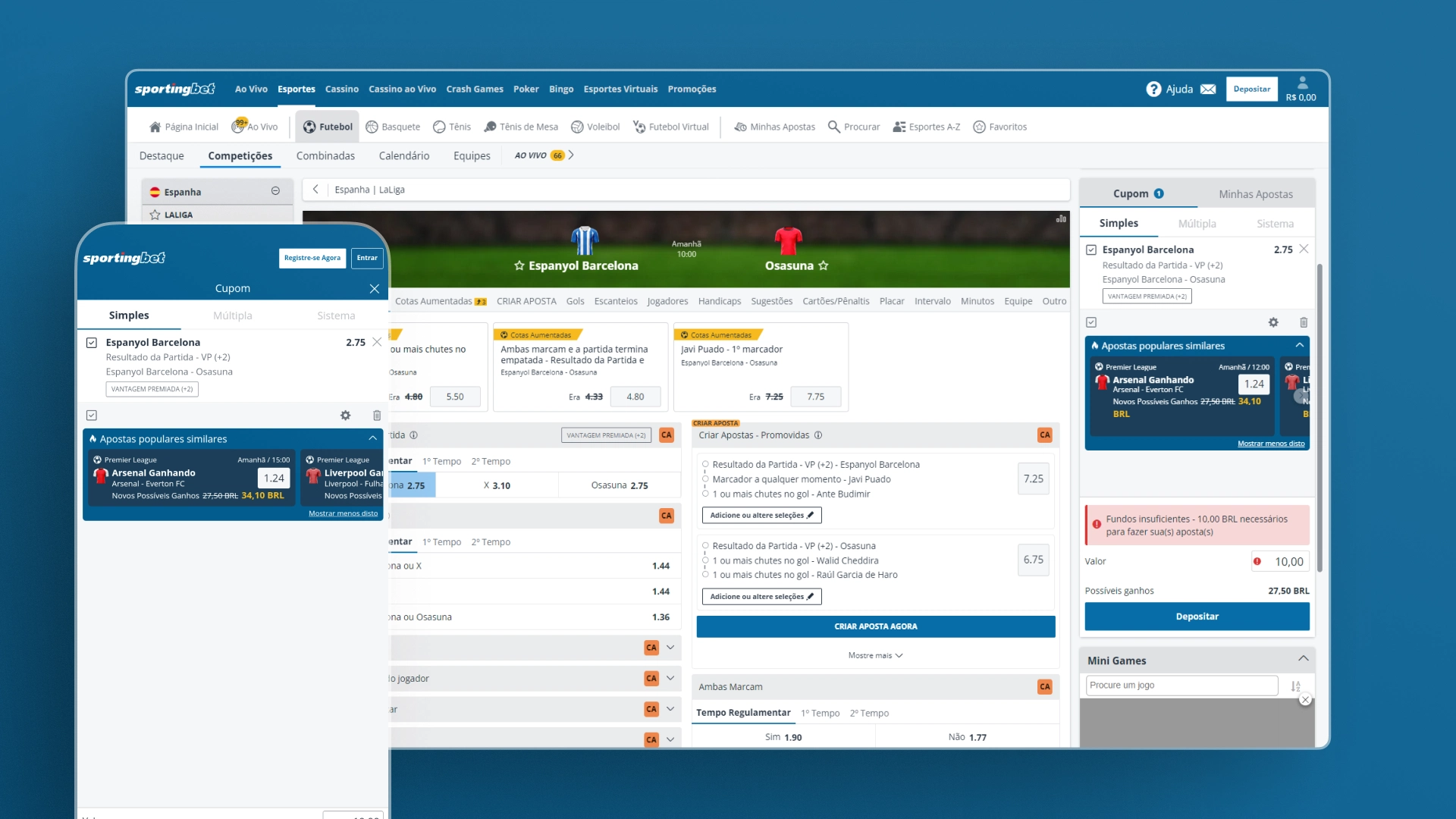Select the Osasuna VP bet builder radio
1456x819 pixels.
(x=705, y=546)
